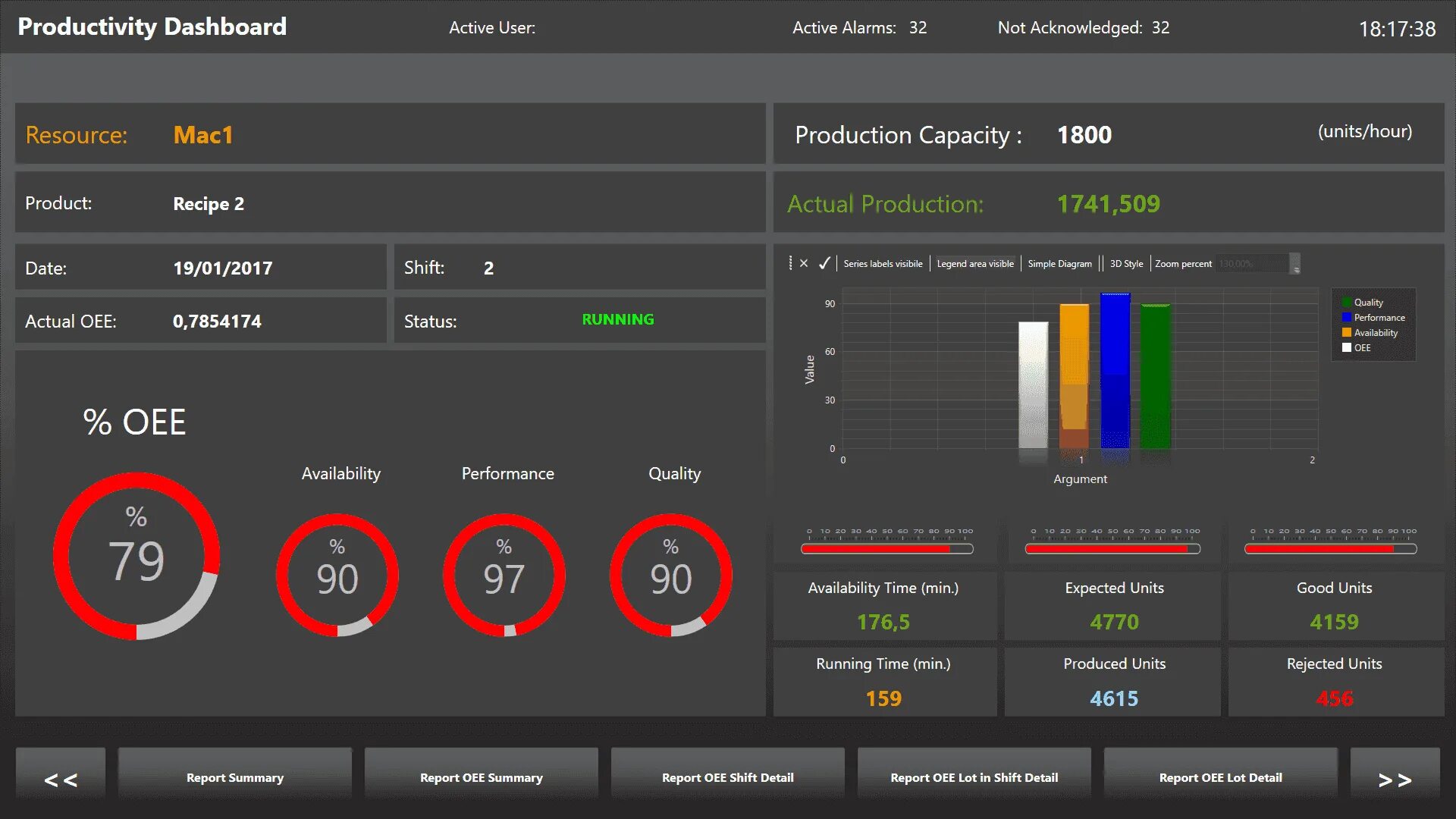Open Report OEE Lot in Shift Detail
Viewport: 1456px width, 819px height.
click(975, 777)
